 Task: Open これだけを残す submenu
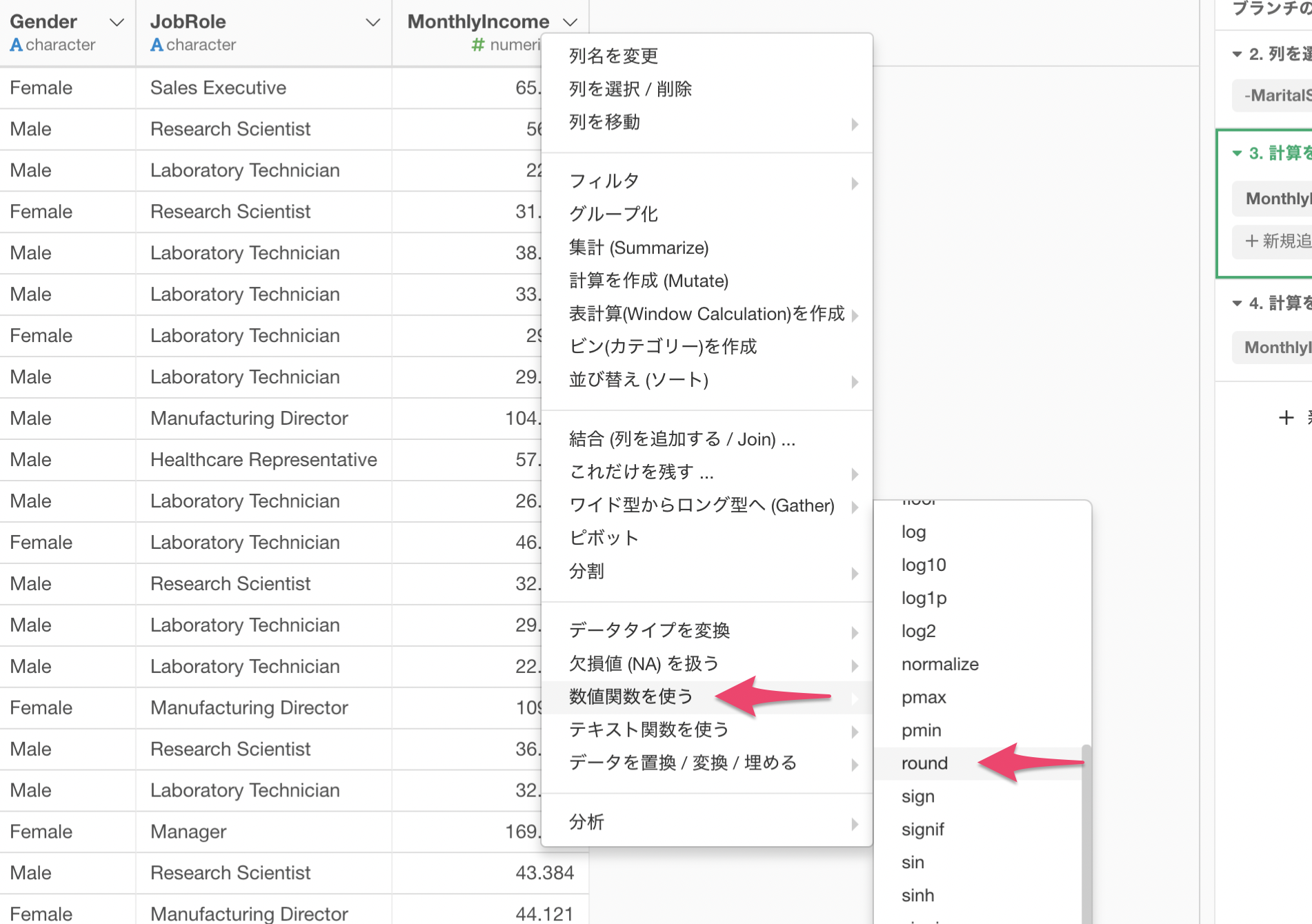point(707,472)
